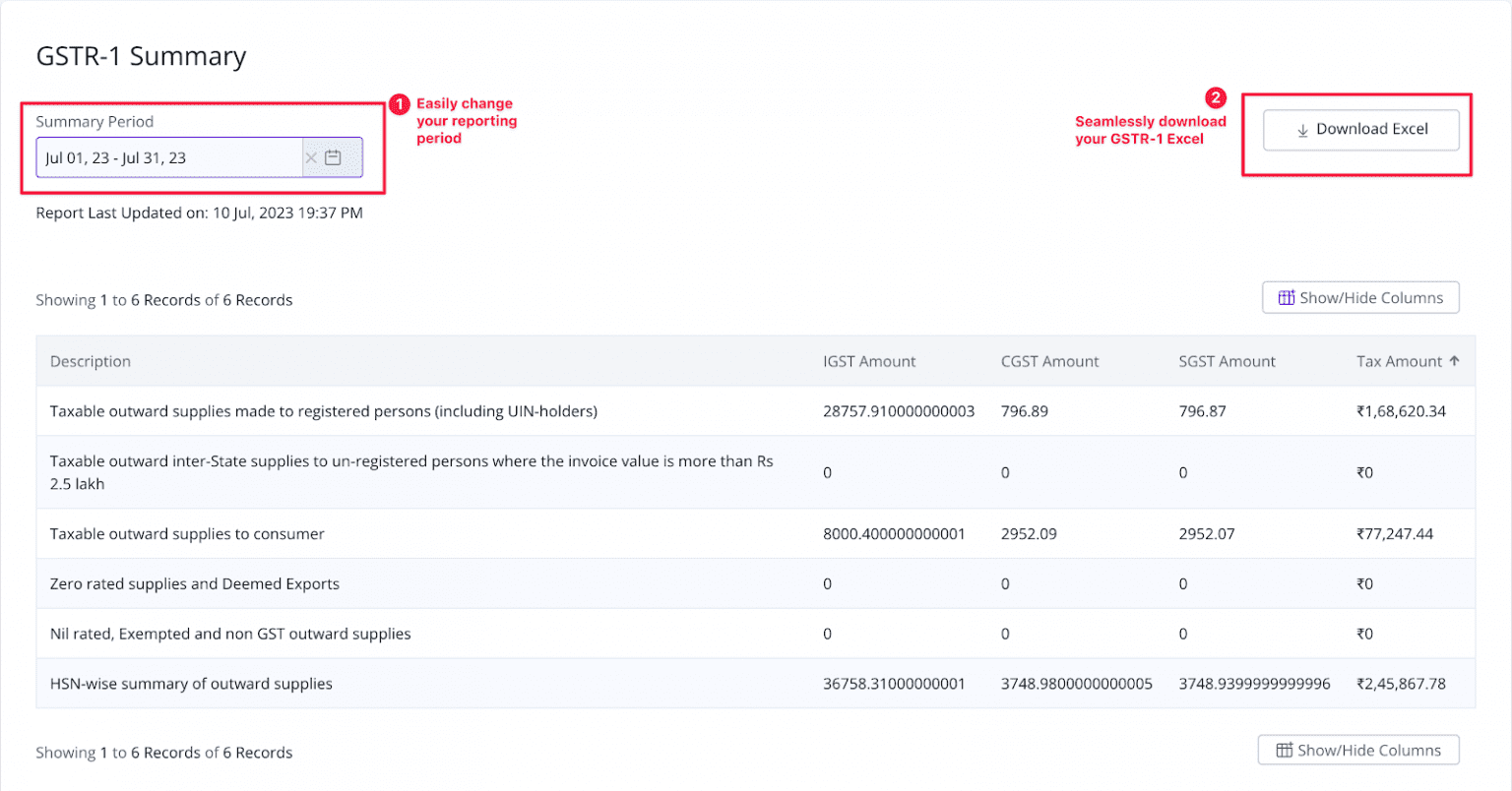Select Zero rated supplies and Deemed Exports row
The image size is (1512, 791).
(195, 584)
